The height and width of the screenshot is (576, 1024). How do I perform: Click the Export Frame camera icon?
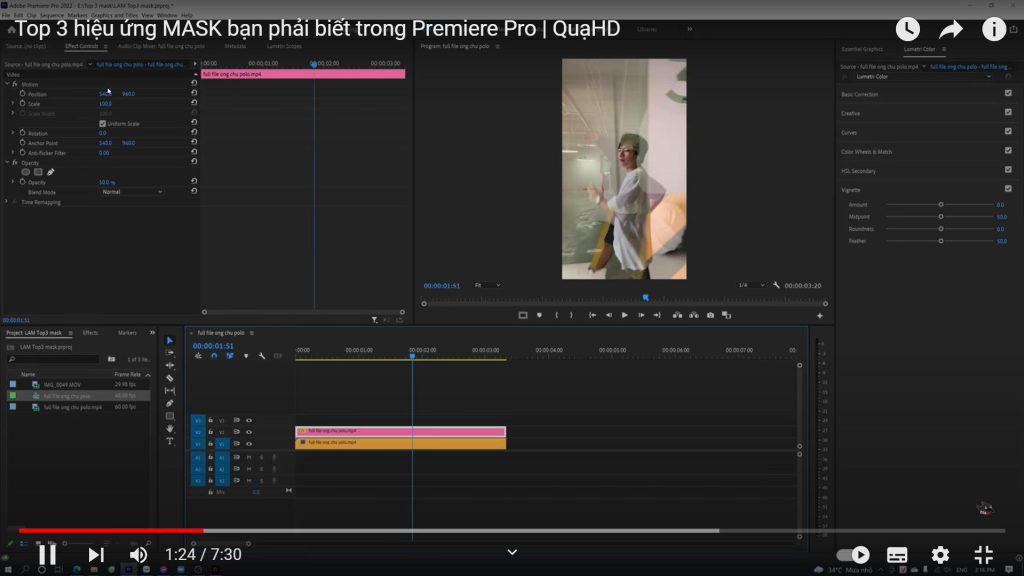tap(711, 315)
